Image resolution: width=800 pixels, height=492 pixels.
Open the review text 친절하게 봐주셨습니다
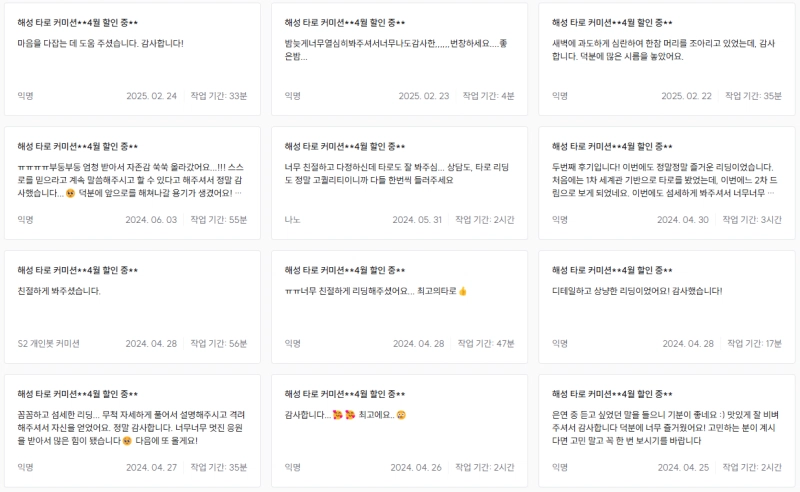point(60,291)
